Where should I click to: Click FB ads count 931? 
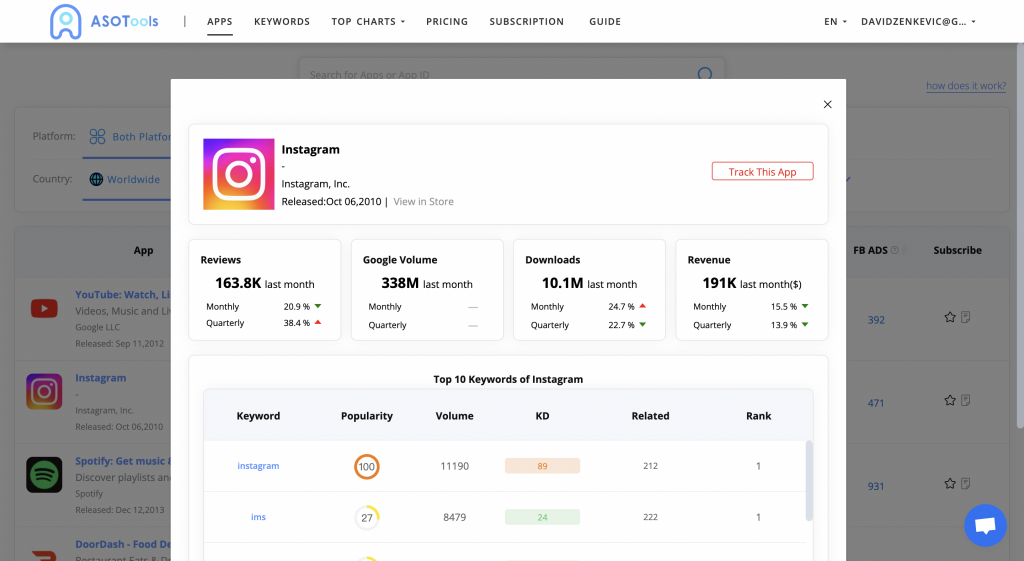point(876,487)
